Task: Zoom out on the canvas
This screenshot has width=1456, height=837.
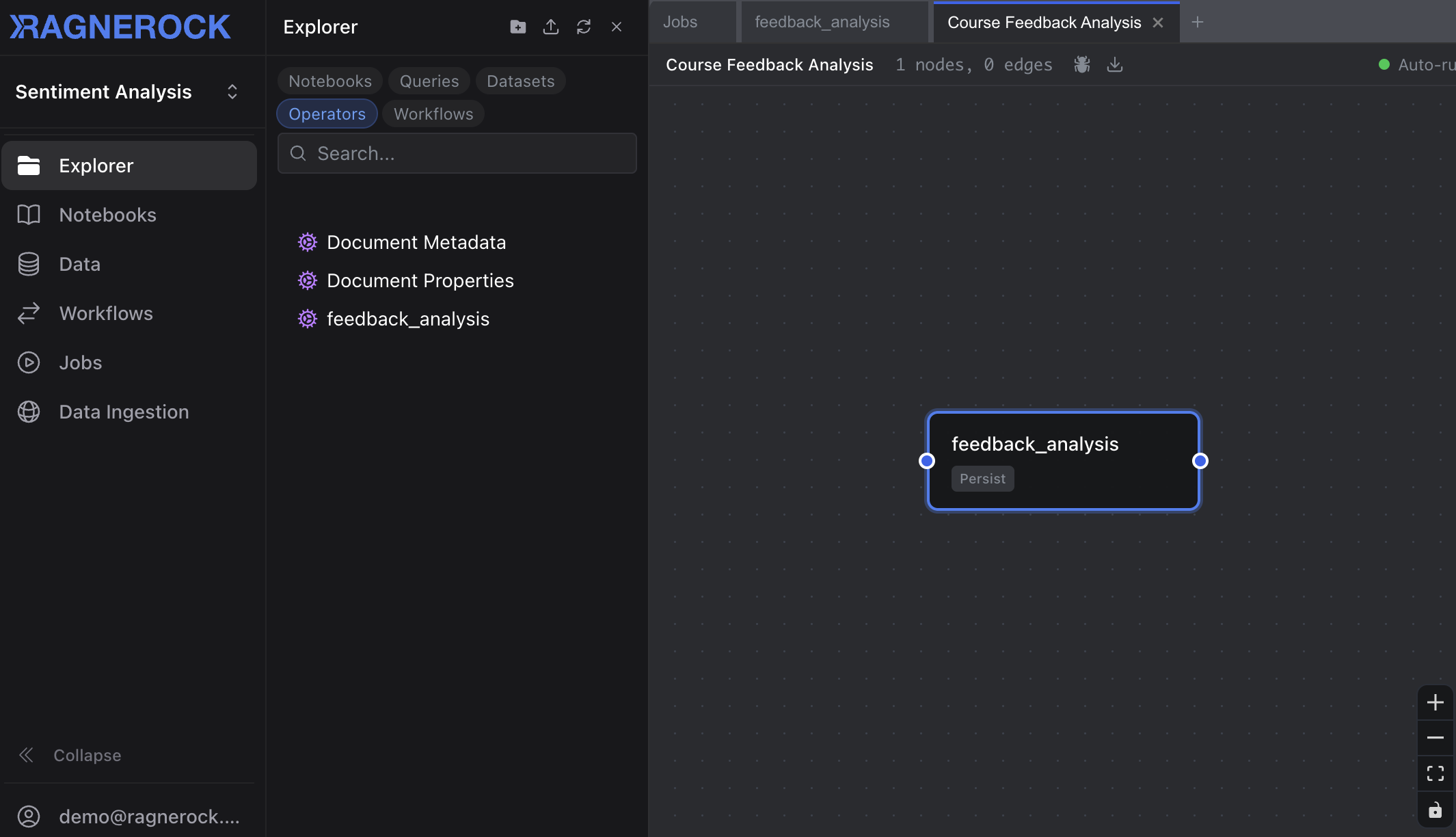Action: tap(1435, 738)
